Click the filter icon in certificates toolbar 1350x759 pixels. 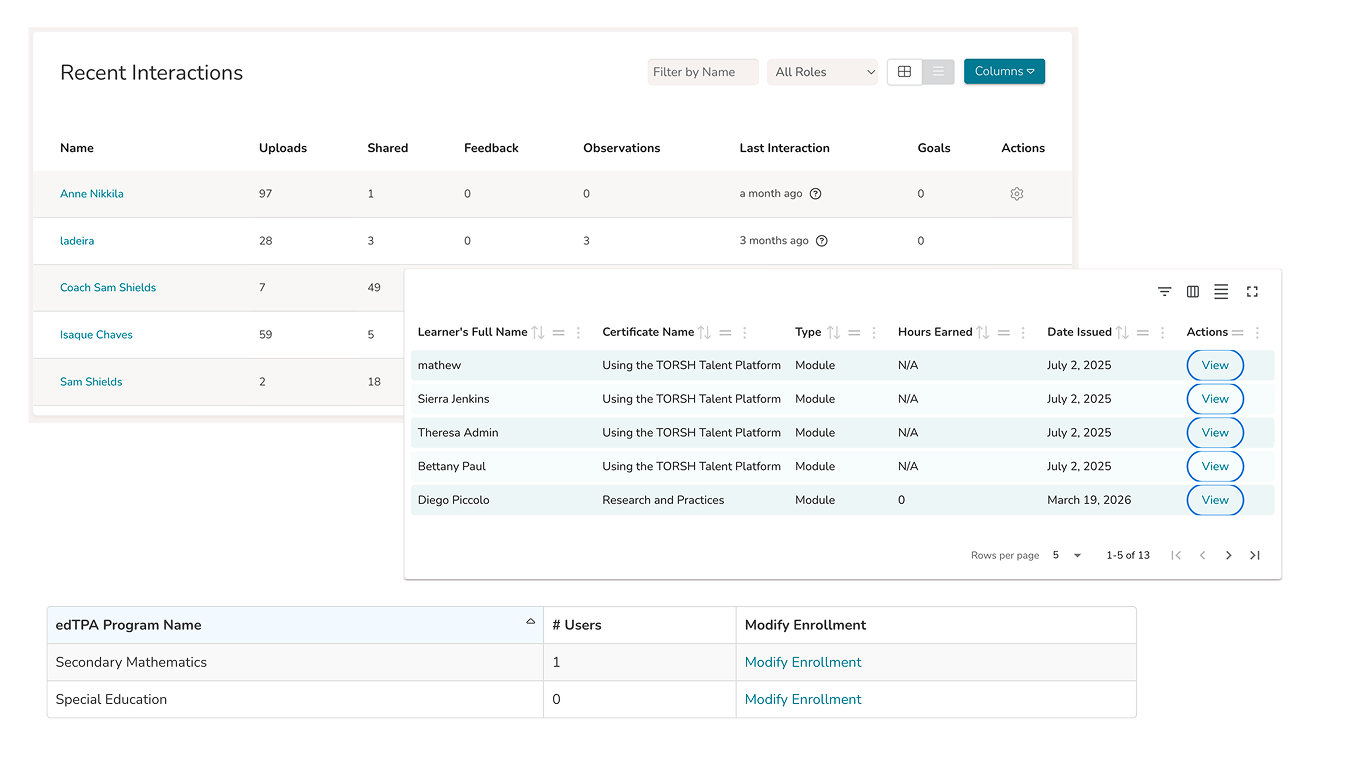(1164, 292)
